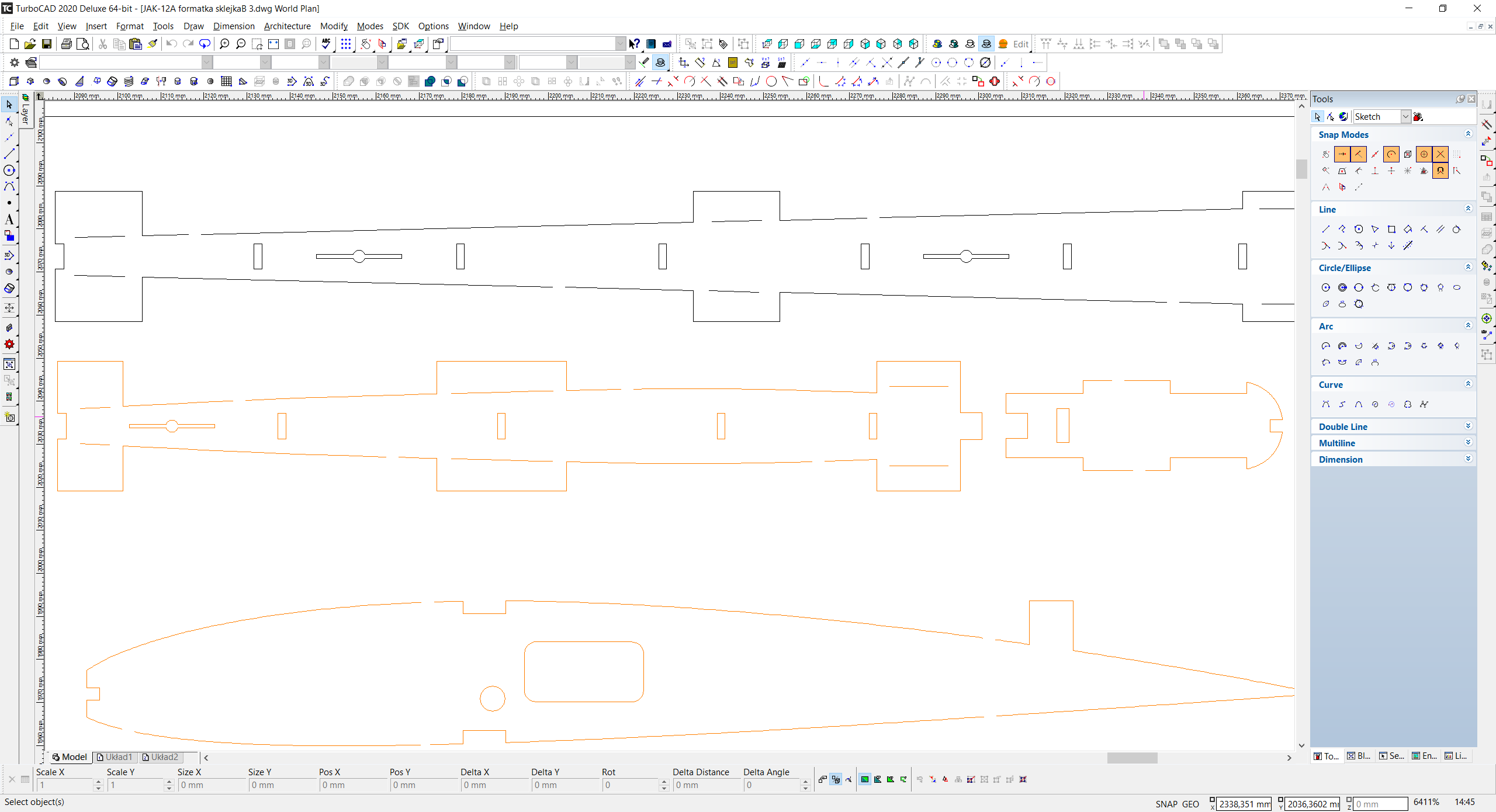Click the Zoom In magnifier icon
This screenshot has height=812, width=1496.
pos(224,44)
